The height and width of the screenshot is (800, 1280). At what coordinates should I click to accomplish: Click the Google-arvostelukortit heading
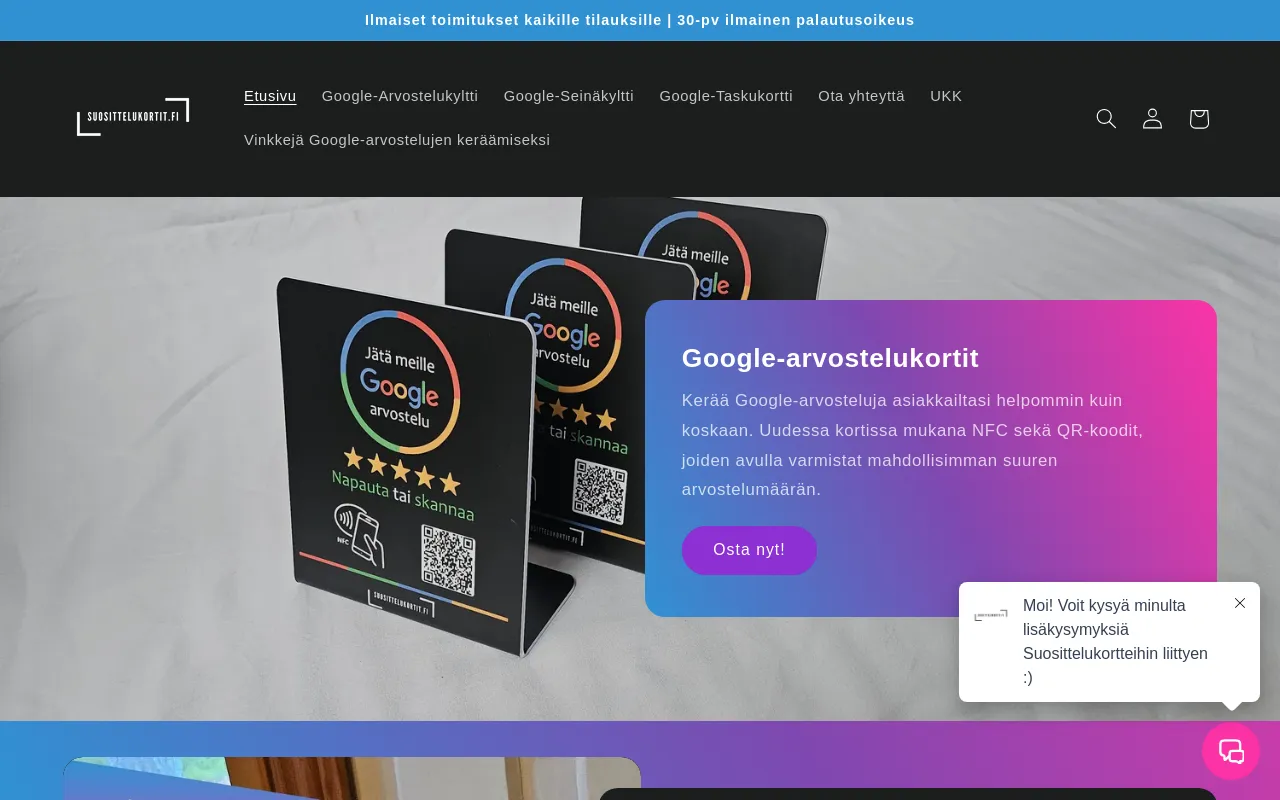click(830, 358)
